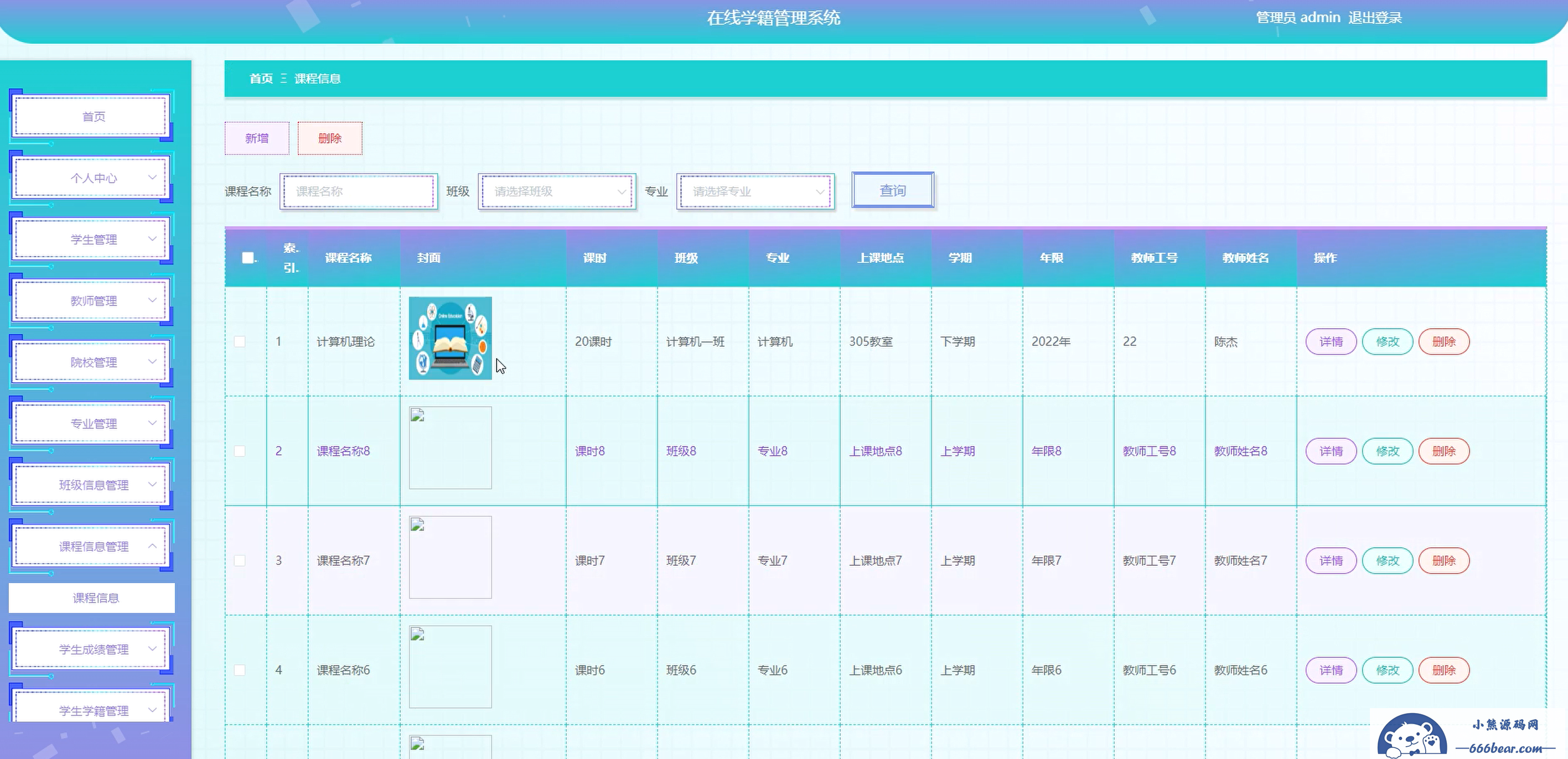Select all rows with the header checkbox
The image size is (1568, 759).
click(x=248, y=258)
